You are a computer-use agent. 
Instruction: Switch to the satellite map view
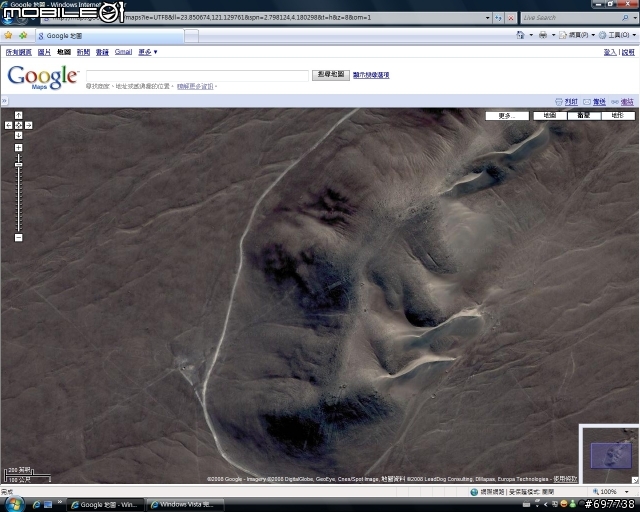(584, 116)
